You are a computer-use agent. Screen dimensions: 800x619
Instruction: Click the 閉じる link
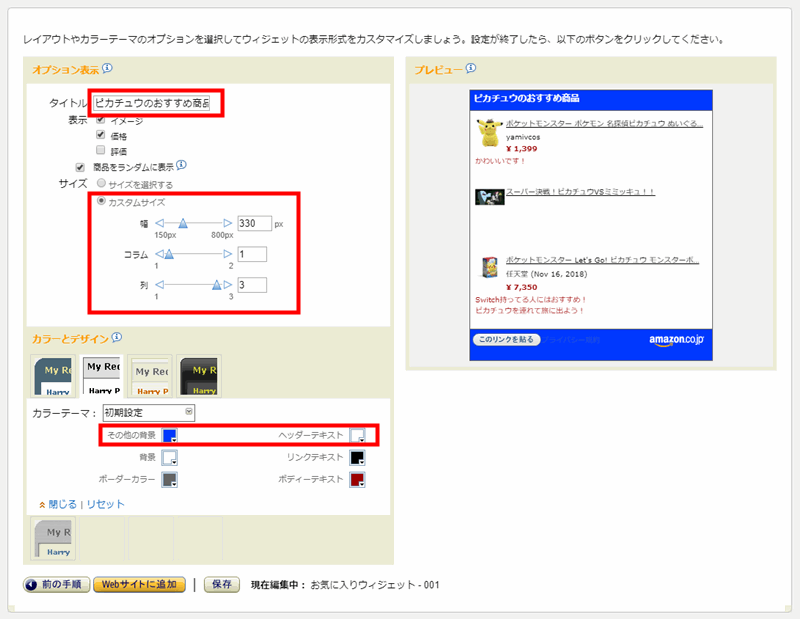click(x=63, y=504)
